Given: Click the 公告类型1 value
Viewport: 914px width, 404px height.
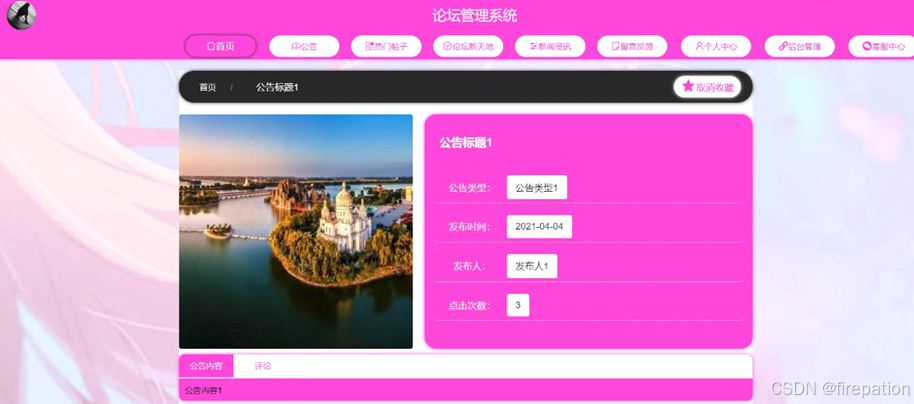Looking at the screenshot, I should point(537,188).
